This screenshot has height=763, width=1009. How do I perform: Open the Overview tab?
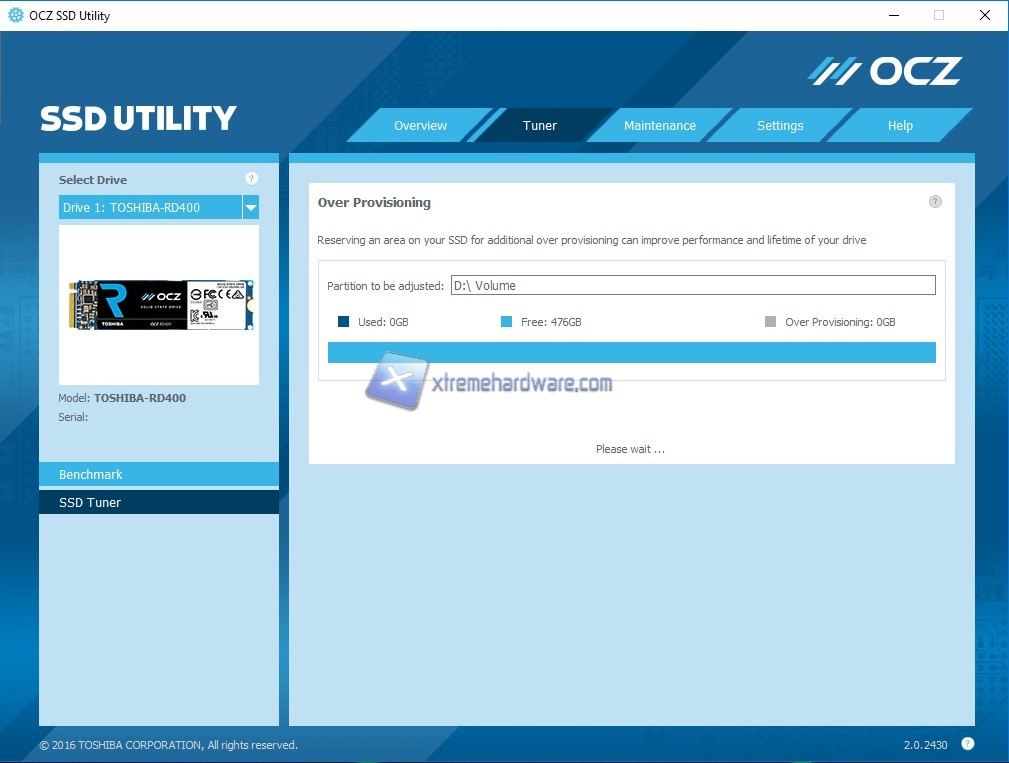point(420,126)
